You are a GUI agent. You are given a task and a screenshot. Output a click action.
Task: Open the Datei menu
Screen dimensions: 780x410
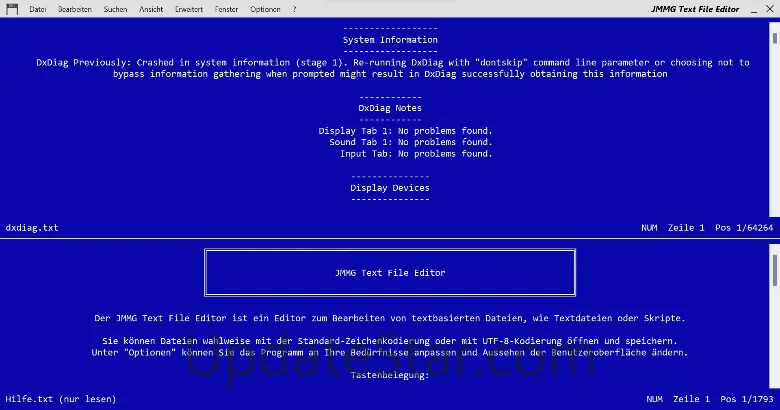[x=37, y=9]
